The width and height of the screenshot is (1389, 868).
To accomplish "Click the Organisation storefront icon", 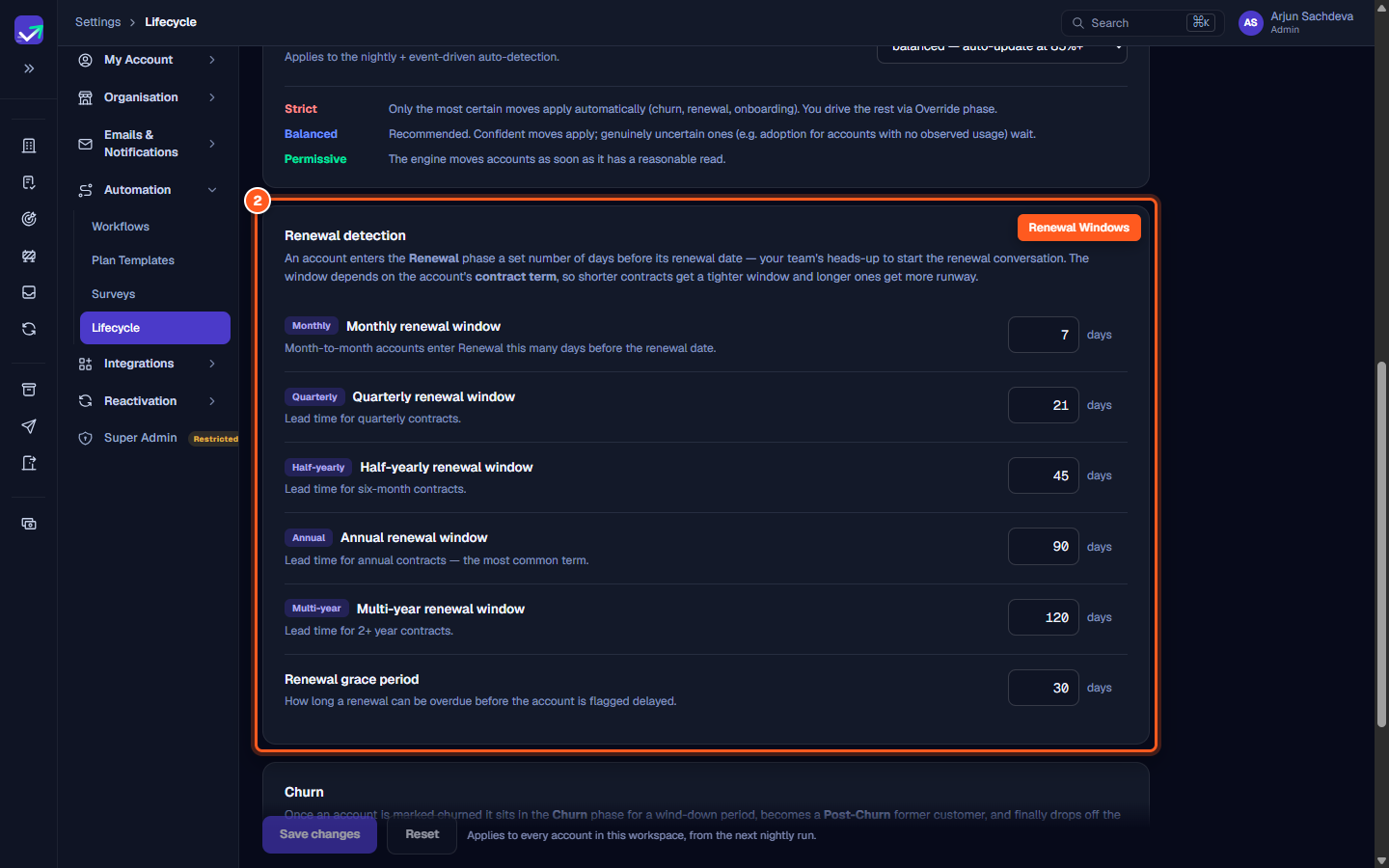I will (x=85, y=97).
